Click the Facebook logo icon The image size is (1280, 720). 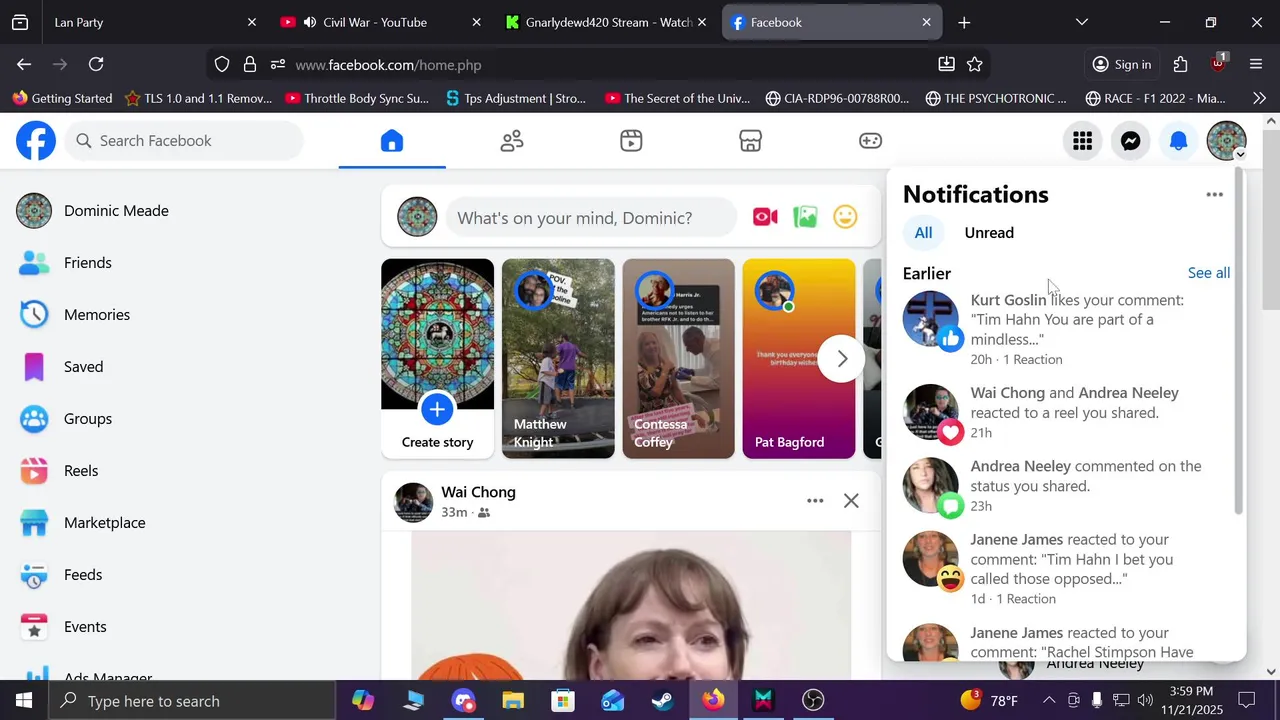pos(36,141)
